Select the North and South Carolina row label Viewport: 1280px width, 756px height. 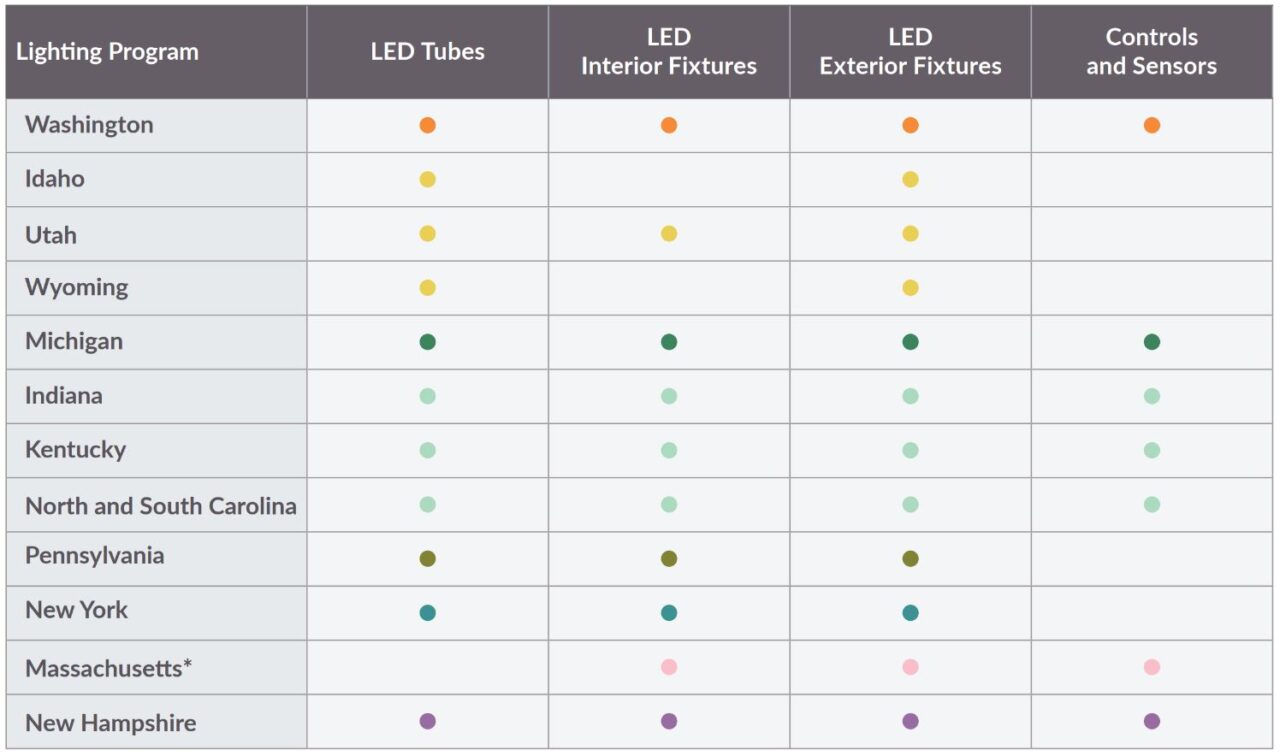(x=161, y=505)
